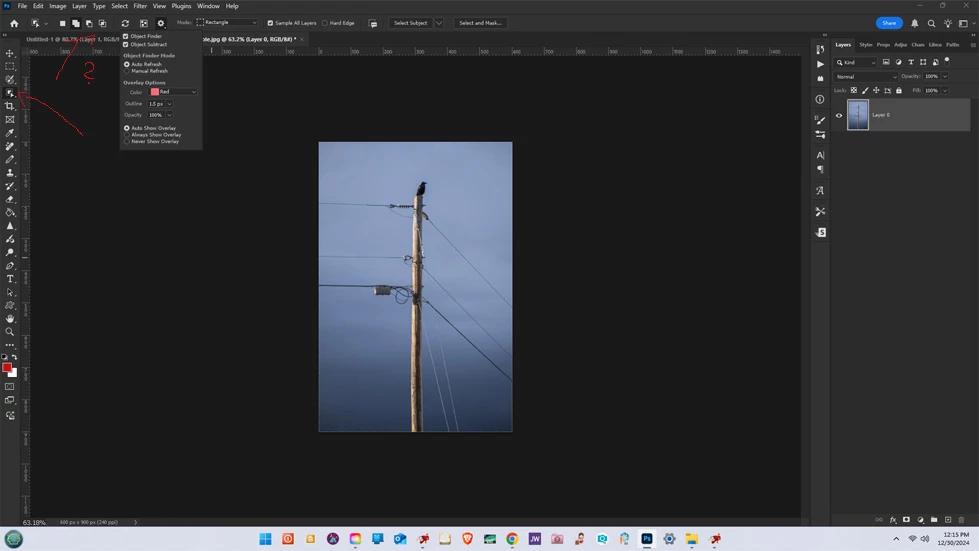
Task: Pick the Zoom tool magnifier
Action: click(10, 332)
